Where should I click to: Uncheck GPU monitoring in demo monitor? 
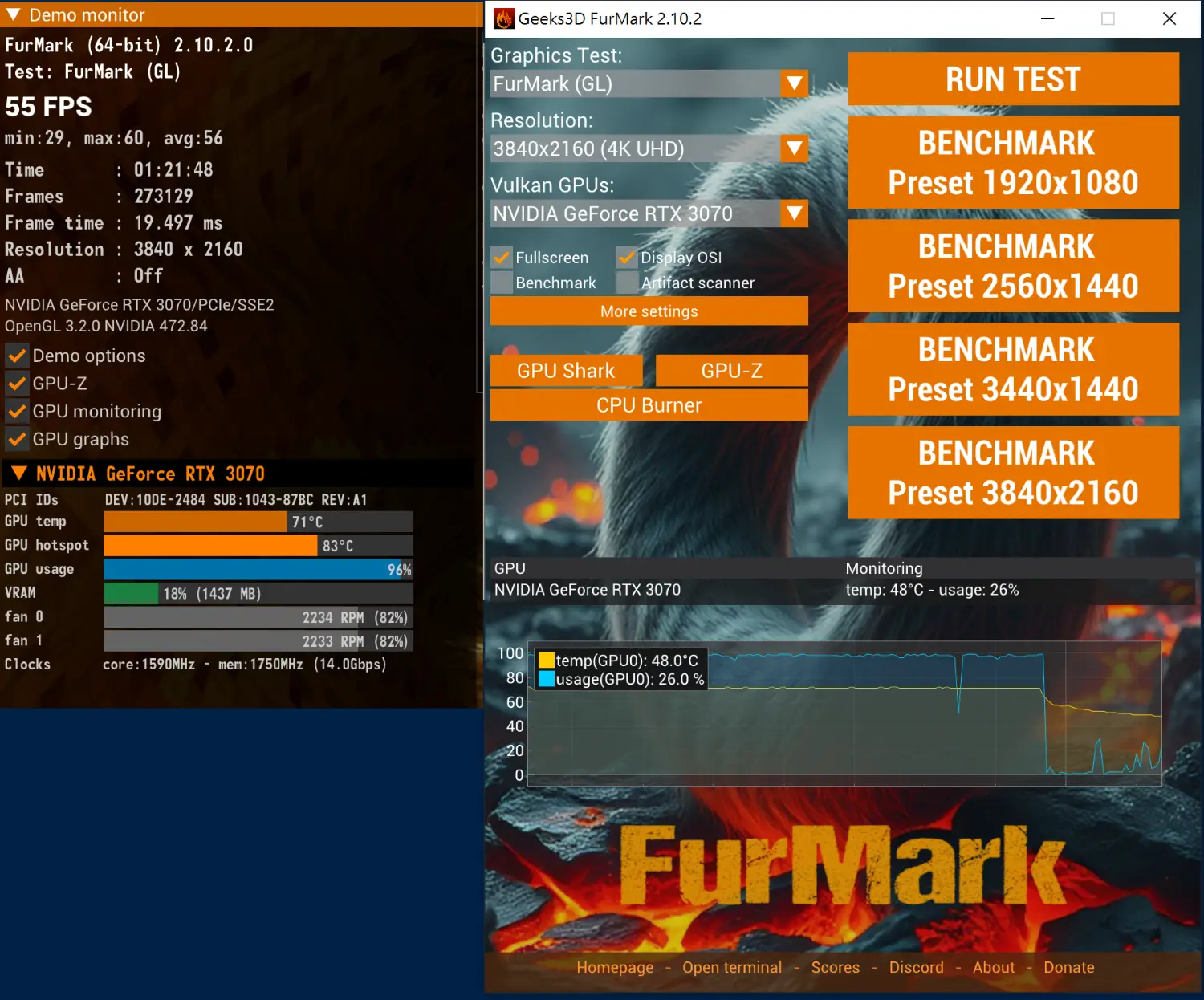[x=17, y=412]
